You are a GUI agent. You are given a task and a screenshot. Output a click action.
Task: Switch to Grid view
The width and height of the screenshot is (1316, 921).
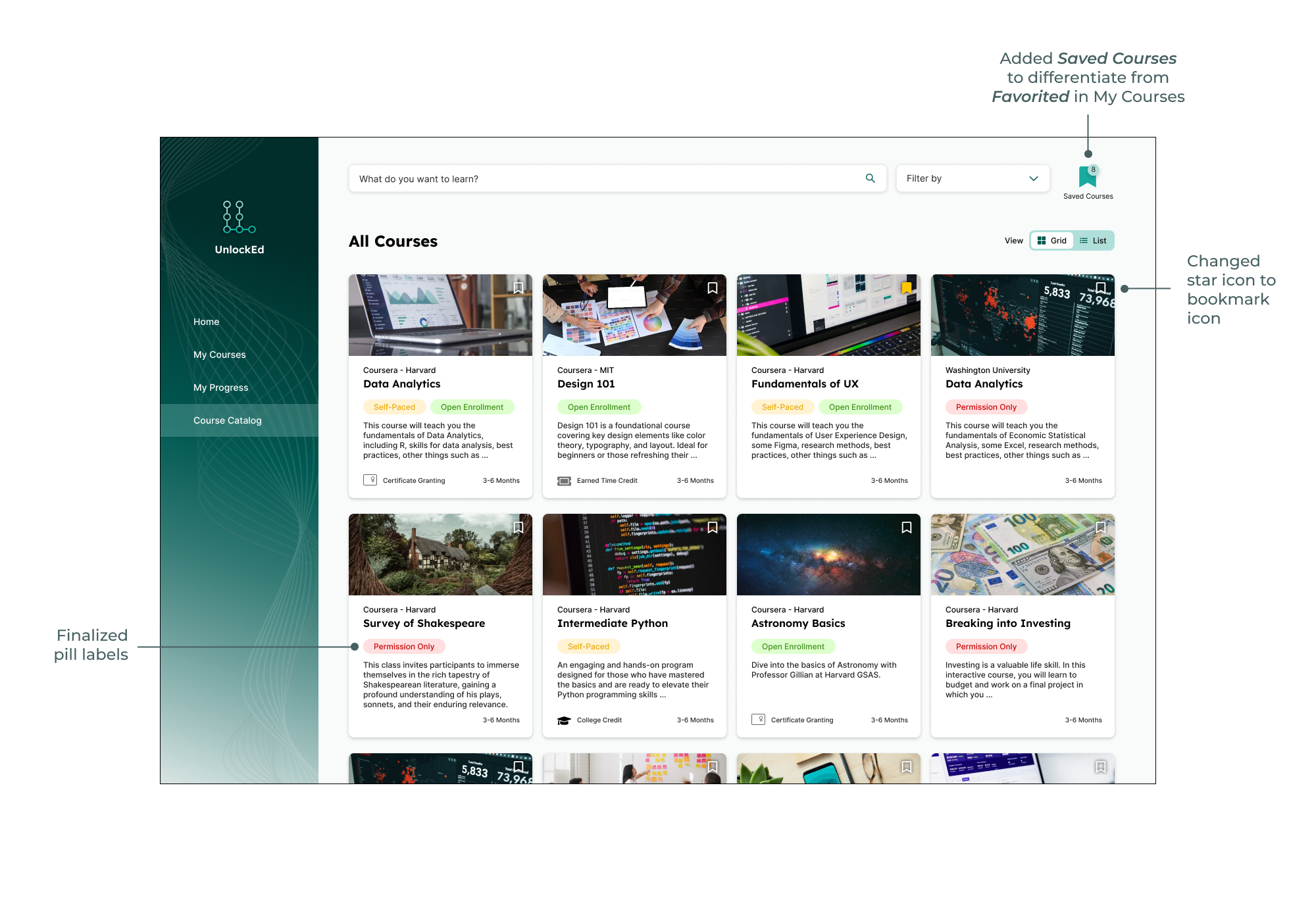(x=1051, y=241)
